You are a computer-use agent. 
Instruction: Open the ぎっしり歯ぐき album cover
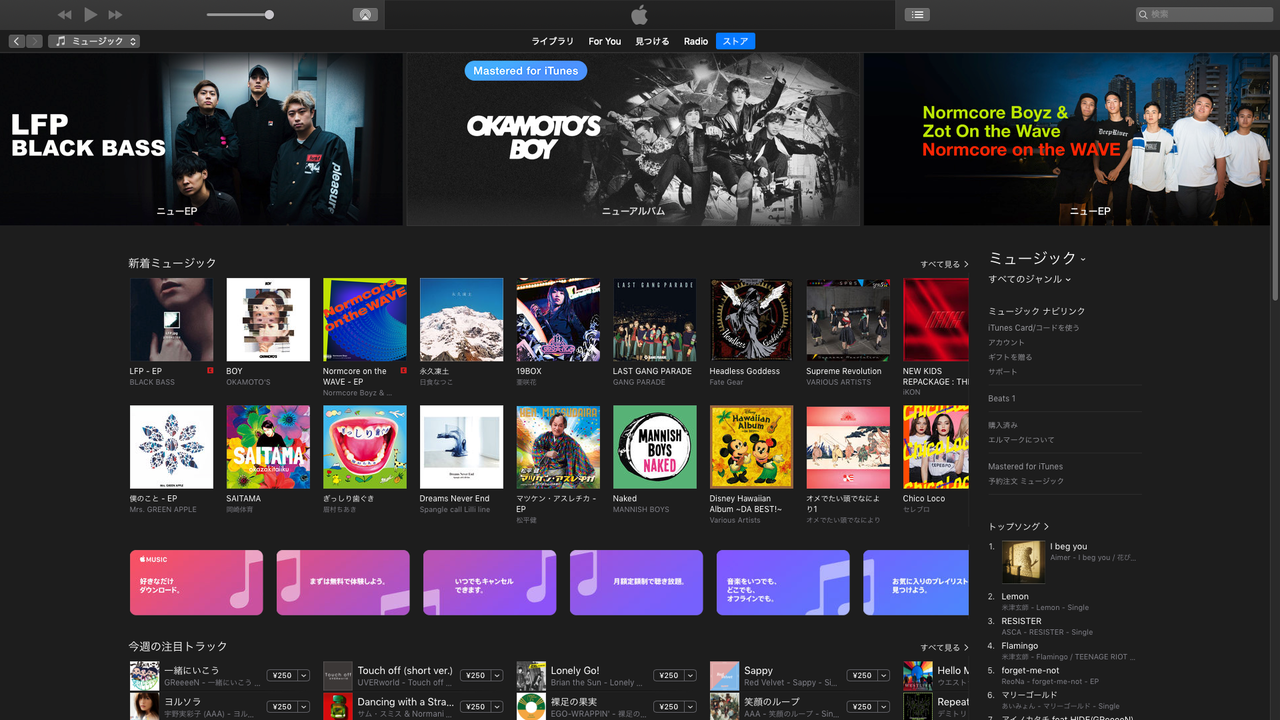click(365, 447)
